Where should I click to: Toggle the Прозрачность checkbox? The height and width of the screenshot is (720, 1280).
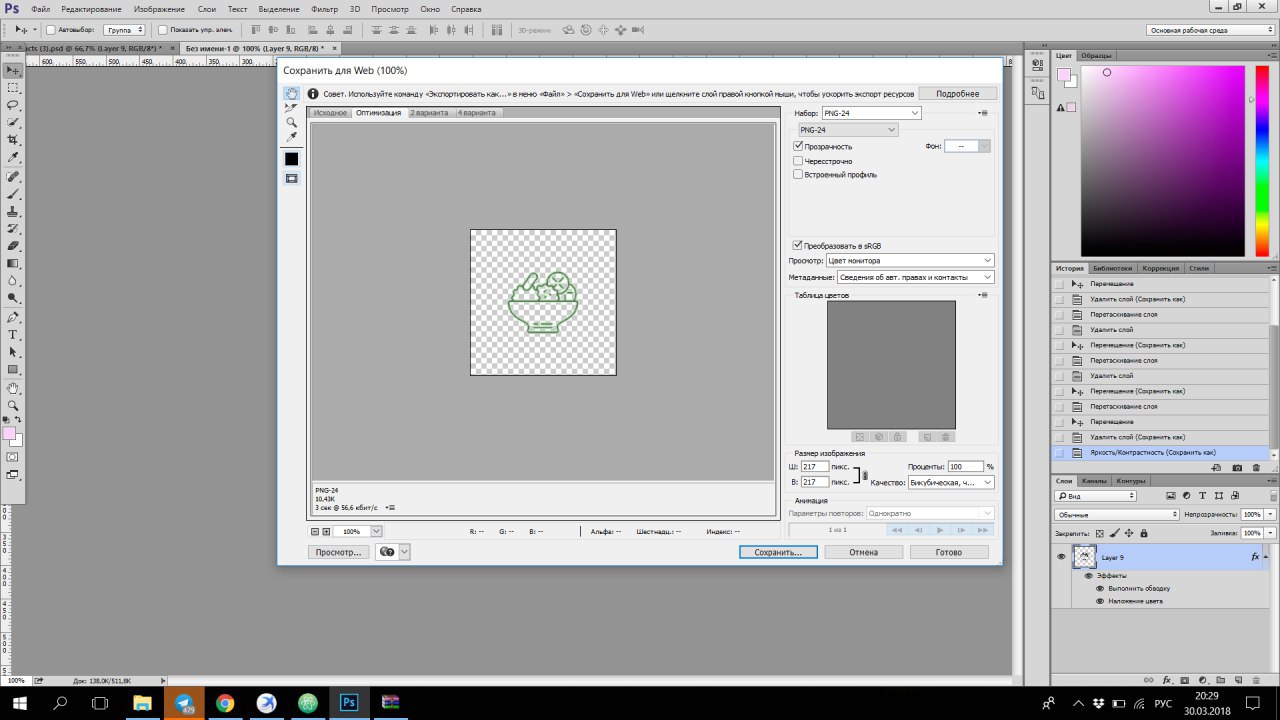click(798, 146)
